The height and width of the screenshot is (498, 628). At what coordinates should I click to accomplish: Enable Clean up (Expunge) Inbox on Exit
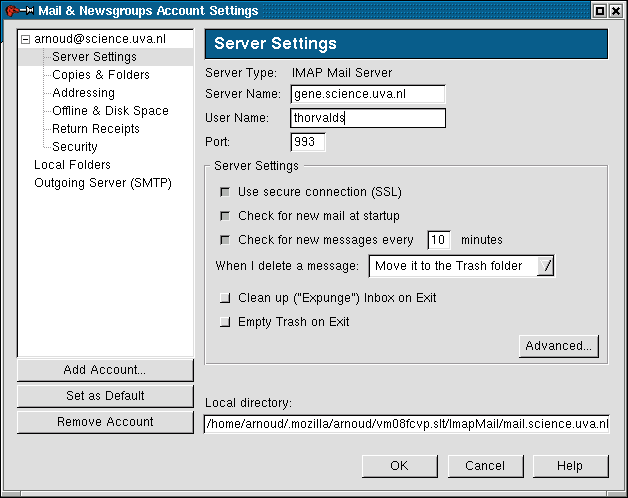pyautogui.click(x=225, y=298)
